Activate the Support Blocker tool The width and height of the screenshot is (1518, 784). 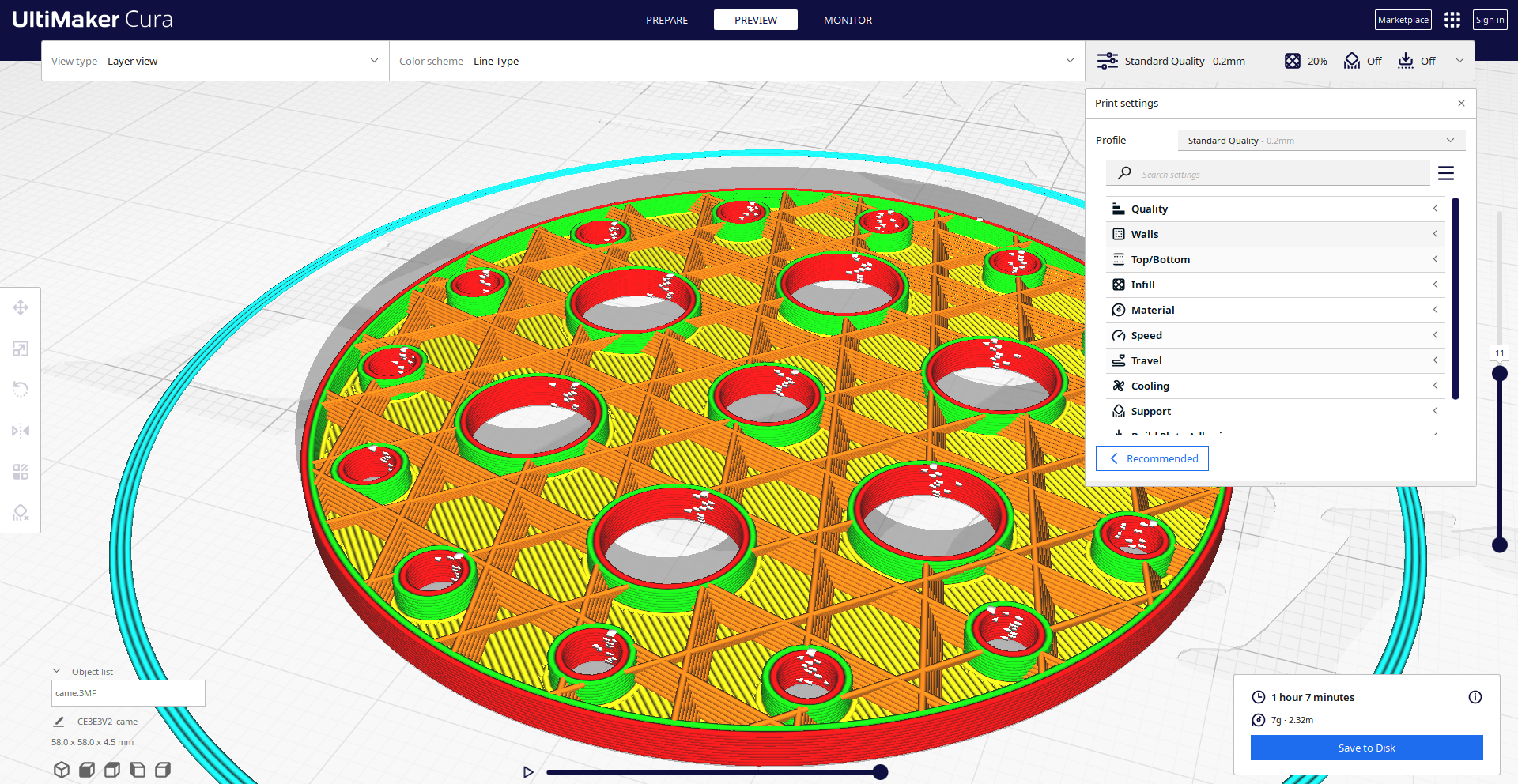(21, 513)
